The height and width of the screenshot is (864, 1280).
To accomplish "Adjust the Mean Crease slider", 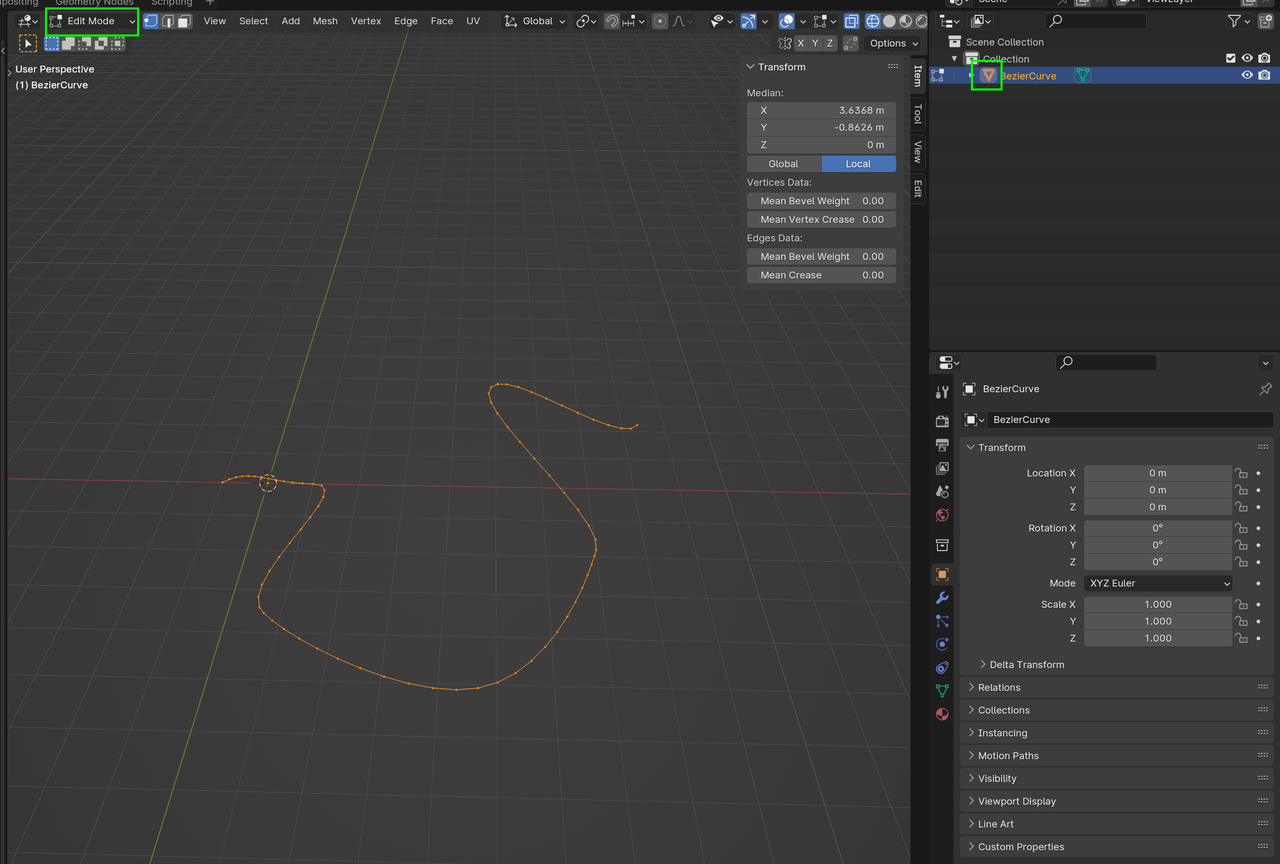I will point(821,275).
